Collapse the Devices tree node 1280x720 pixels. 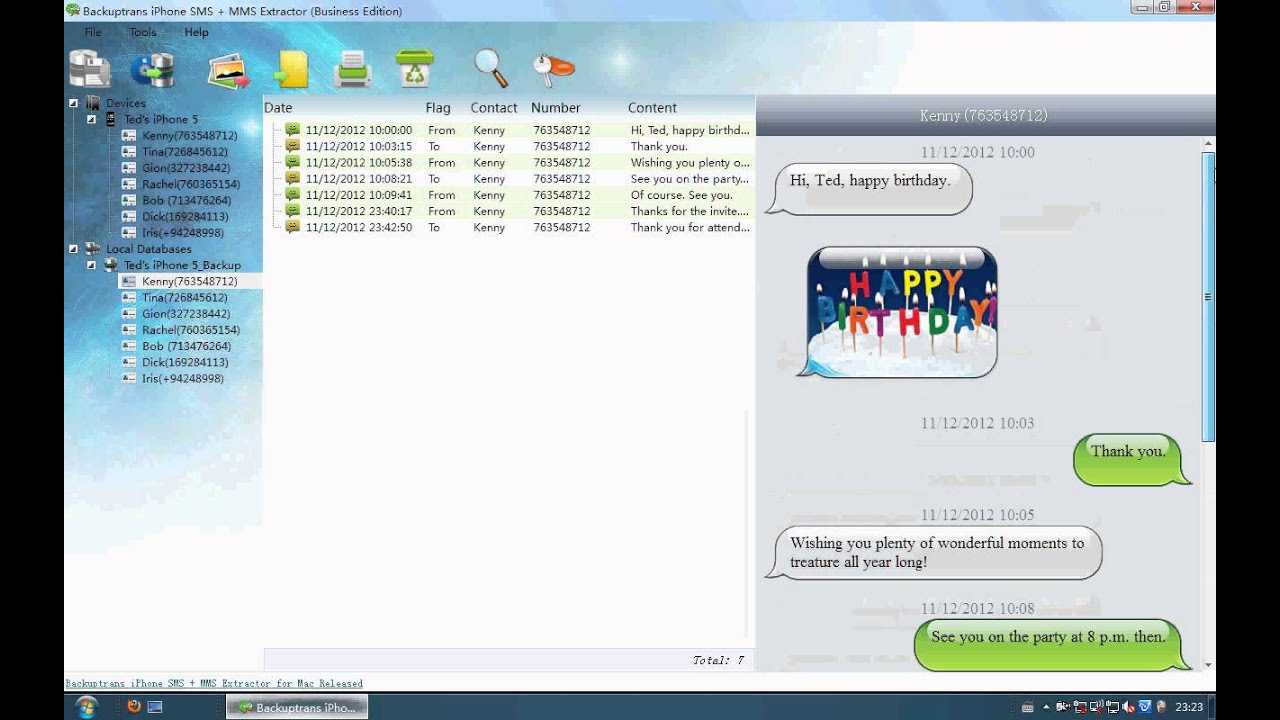click(73, 103)
